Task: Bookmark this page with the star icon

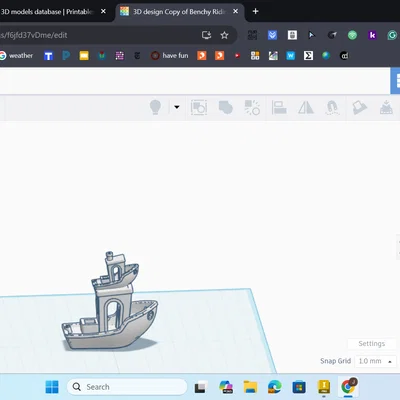Action: [x=224, y=35]
